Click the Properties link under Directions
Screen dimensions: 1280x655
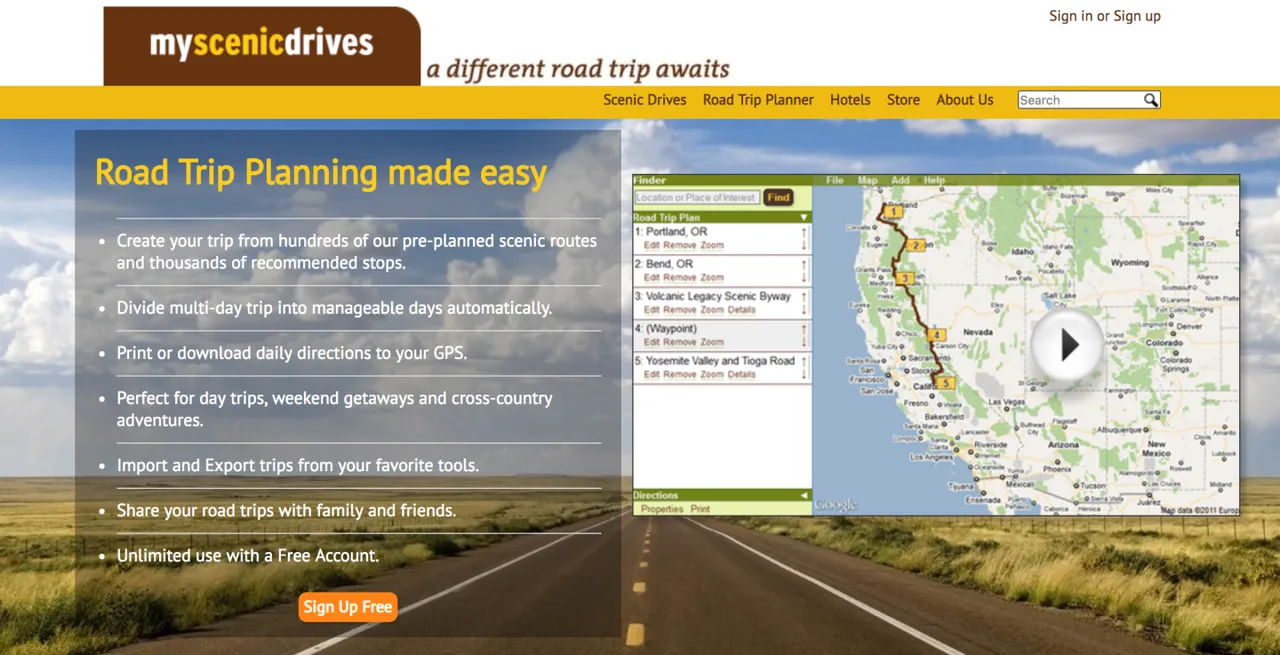pyautogui.click(x=662, y=509)
